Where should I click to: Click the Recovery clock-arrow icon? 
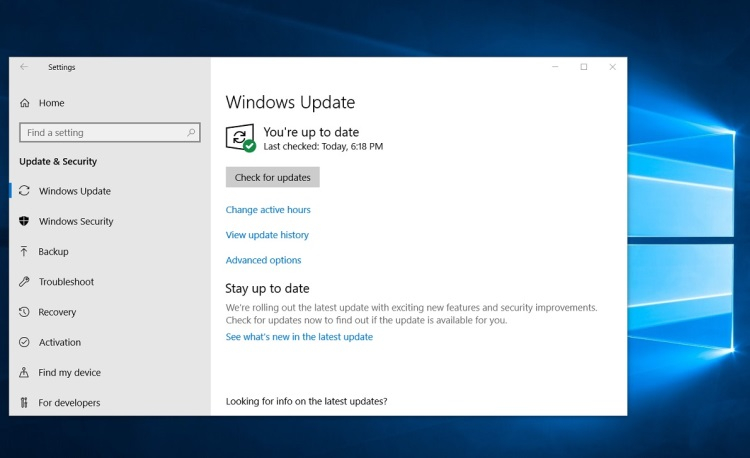pyautogui.click(x=24, y=312)
